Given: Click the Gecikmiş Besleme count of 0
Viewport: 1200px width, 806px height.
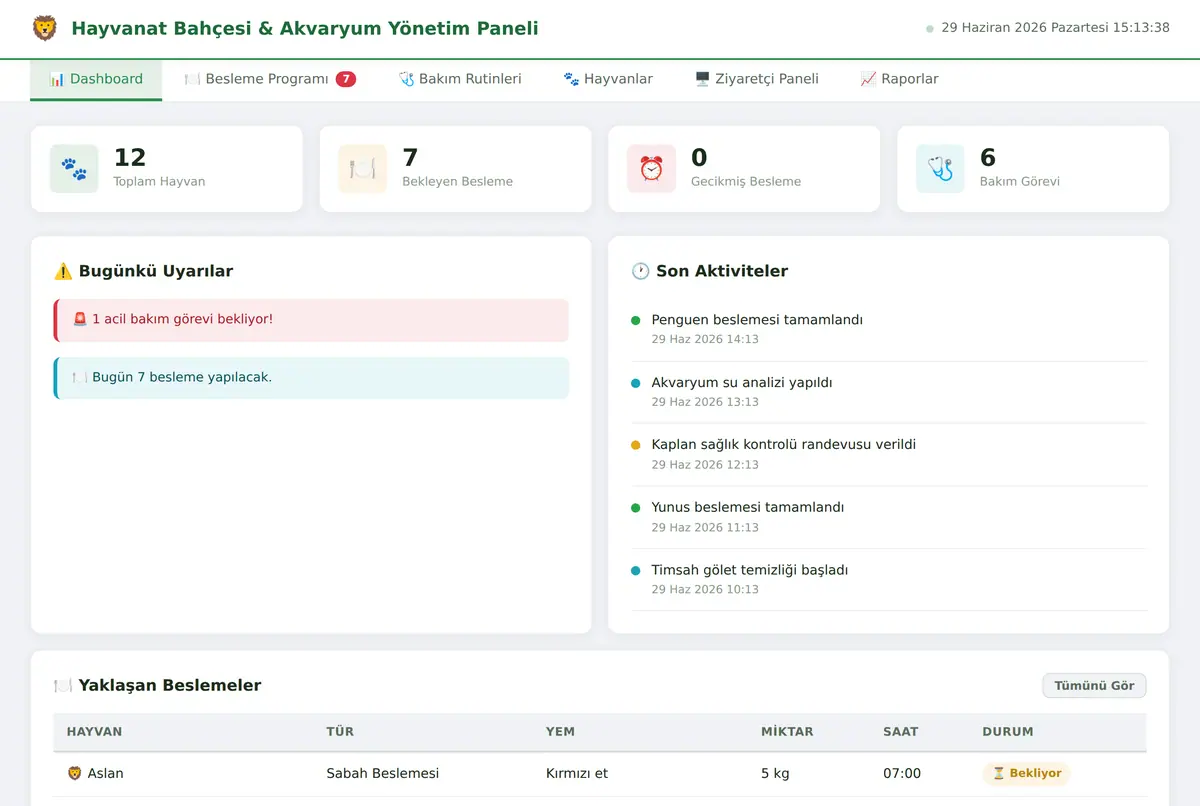Looking at the screenshot, I should [699, 157].
